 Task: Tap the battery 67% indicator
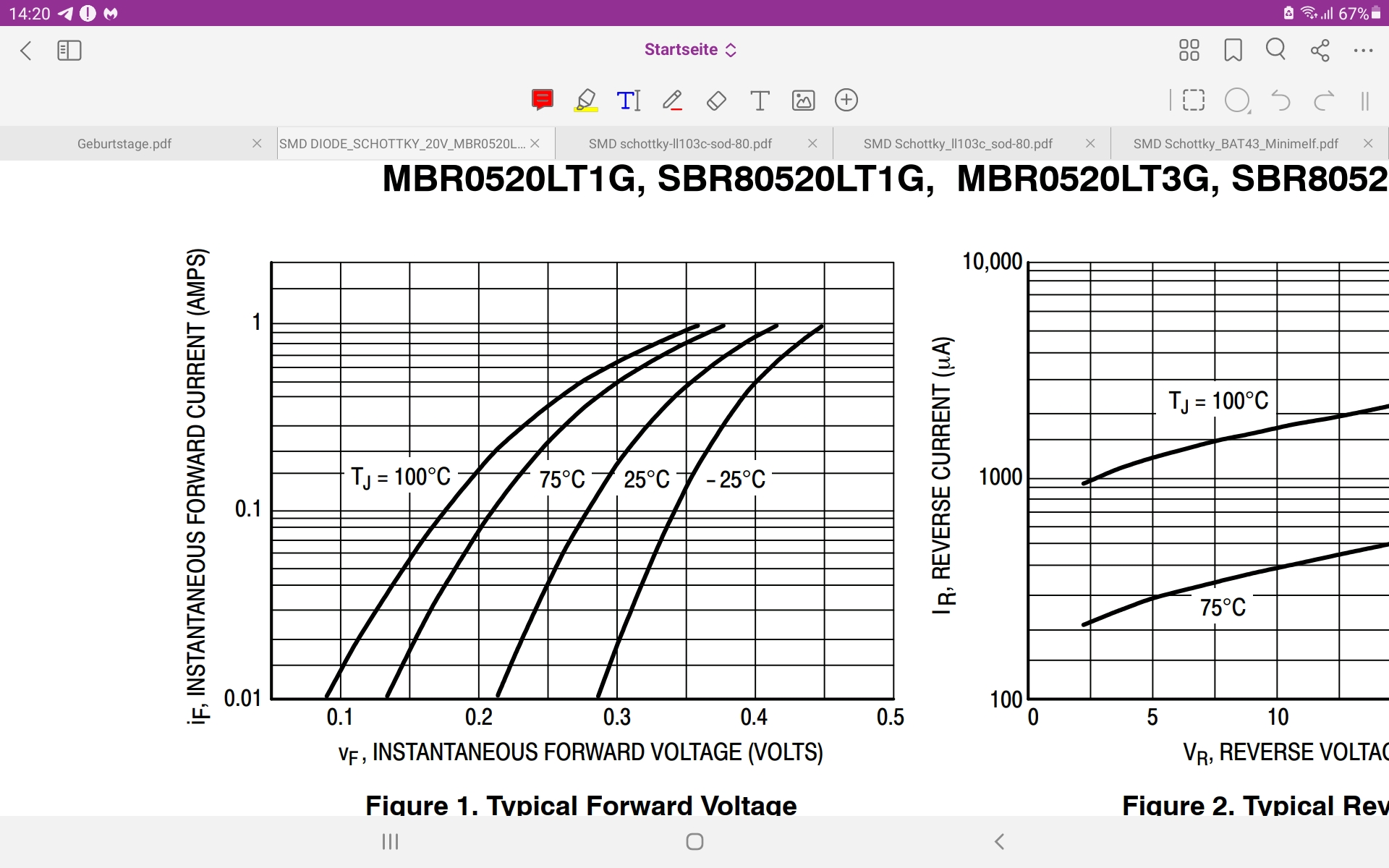(1359, 13)
